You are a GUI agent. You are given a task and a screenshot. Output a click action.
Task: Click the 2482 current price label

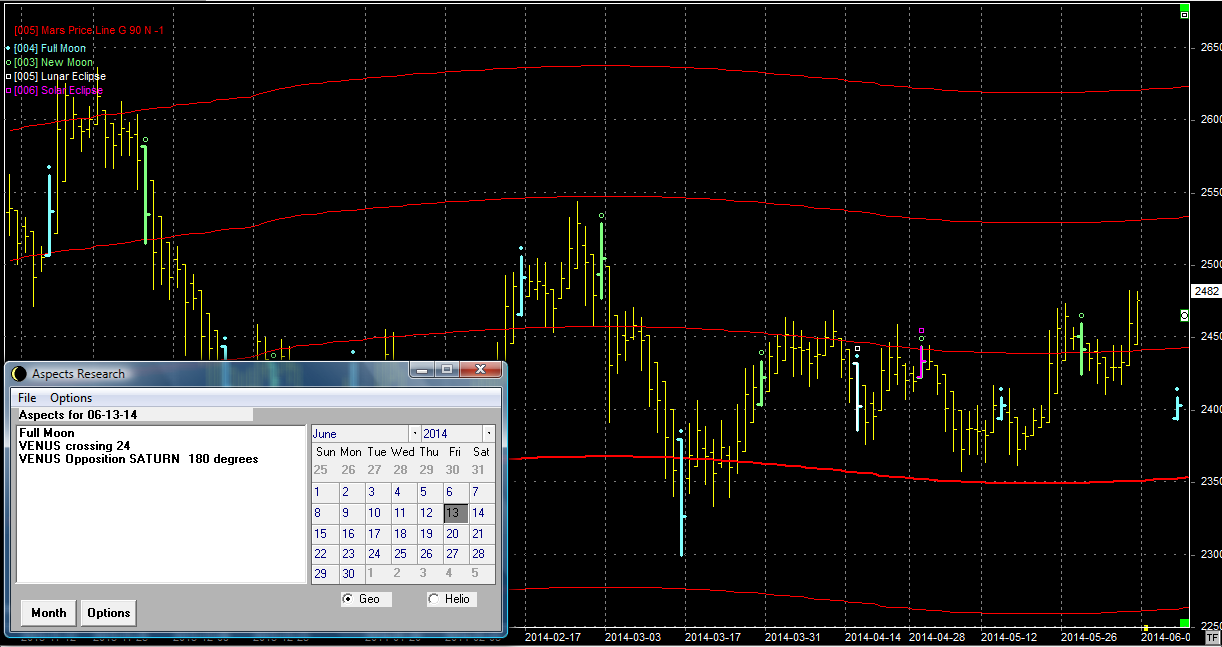[x=1206, y=291]
